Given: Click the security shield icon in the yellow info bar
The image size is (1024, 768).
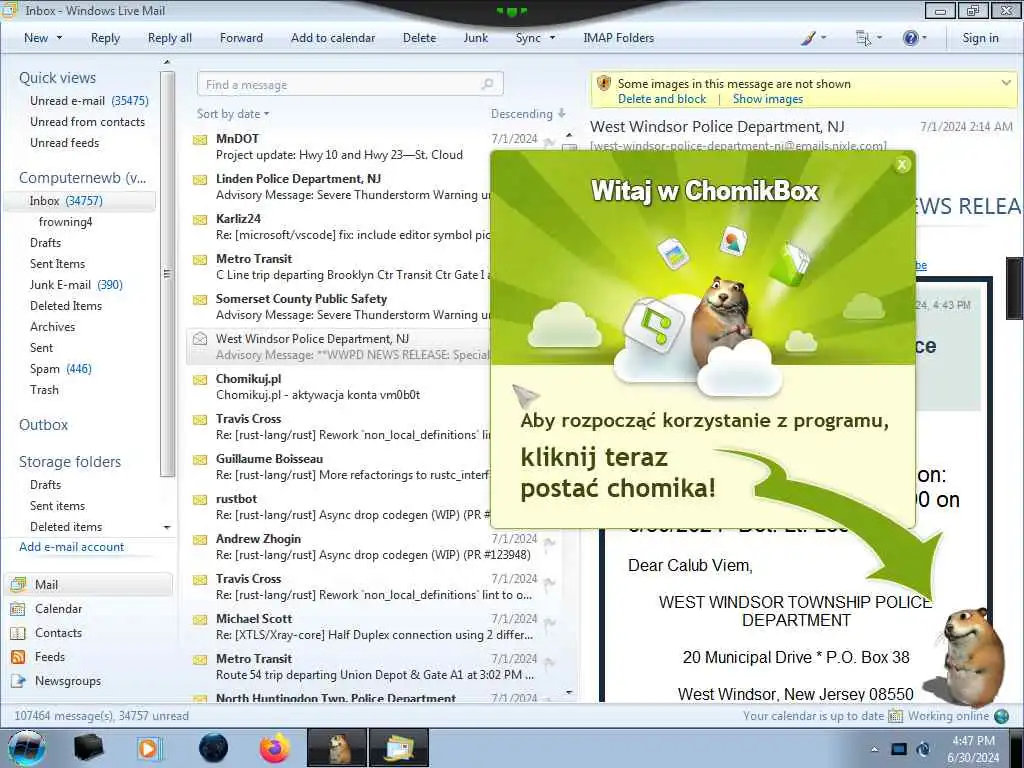Looking at the screenshot, I should pos(604,84).
